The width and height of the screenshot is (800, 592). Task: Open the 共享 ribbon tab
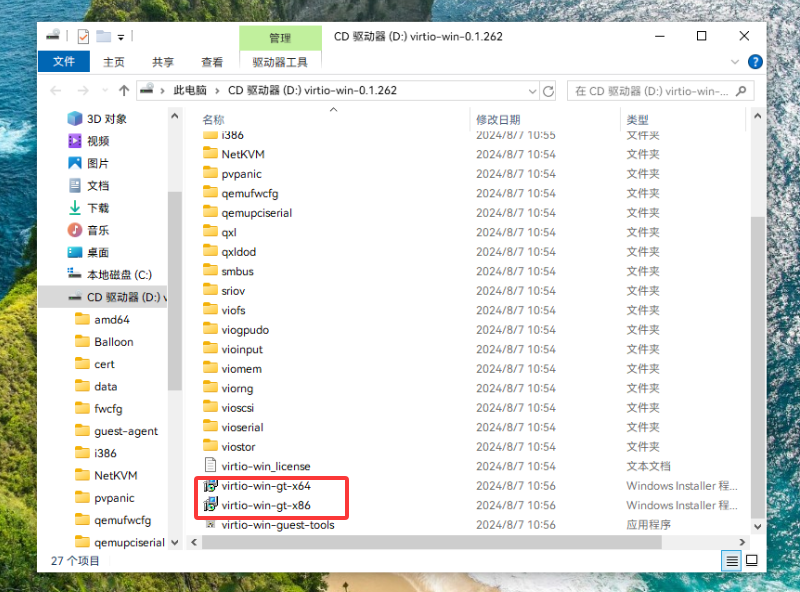pyautogui.click(x=163, y=62)
